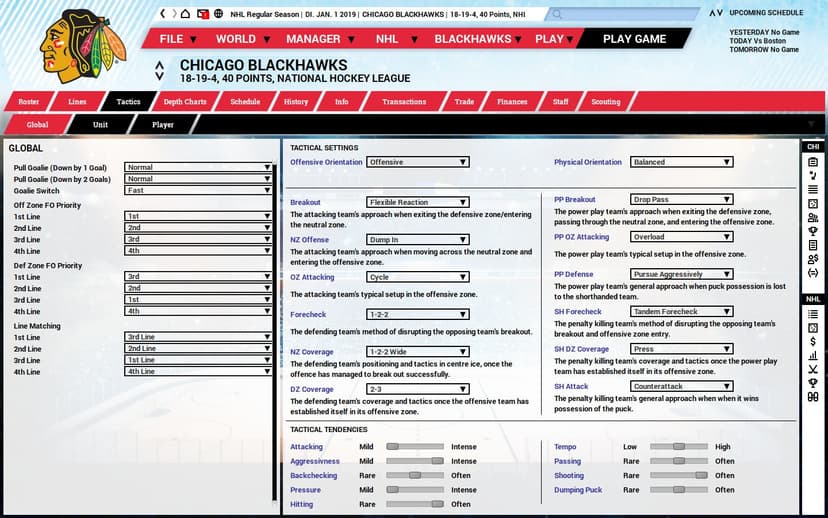This screenshot has height=518, width=828.
Task: Open NHL bar chart statistics icon
Action: click(x=813, y=355)
